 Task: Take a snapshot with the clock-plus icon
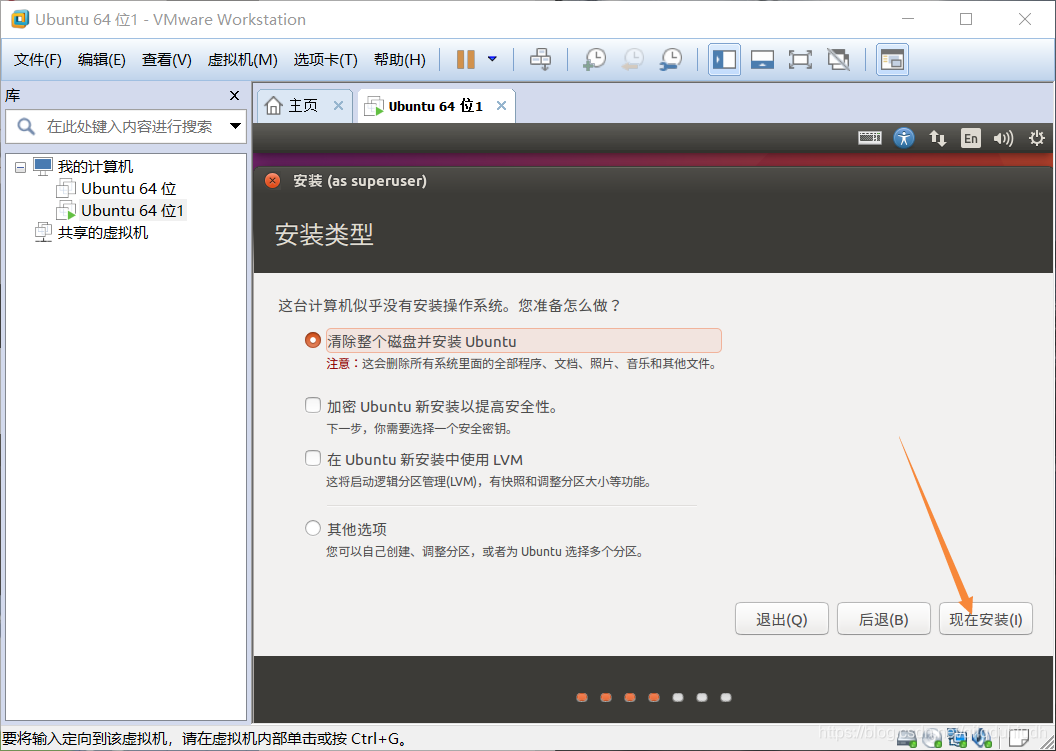click(594, 59)
